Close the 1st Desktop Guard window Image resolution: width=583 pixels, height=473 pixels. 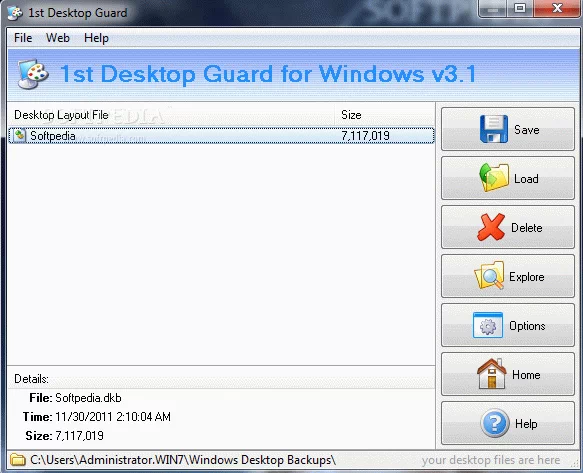coord(557,8)
